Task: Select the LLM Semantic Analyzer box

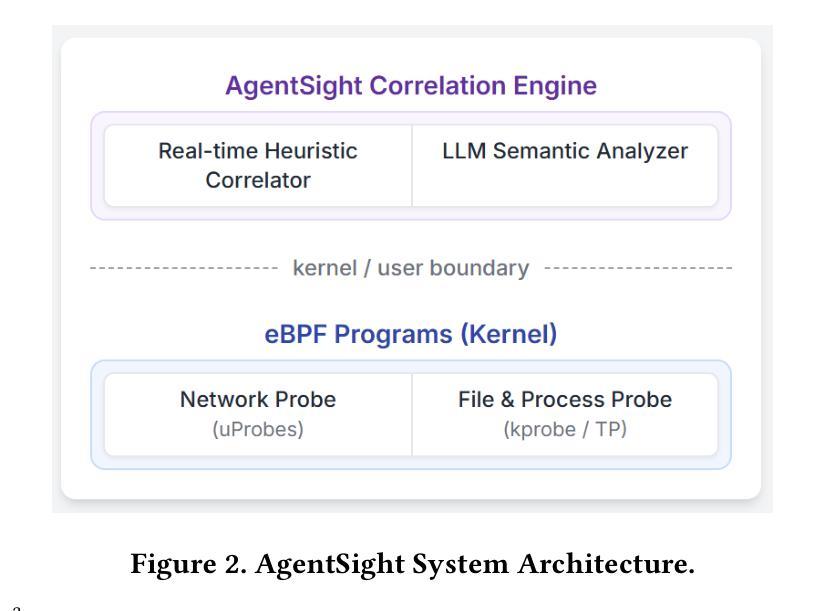Action: coord(565,165)
